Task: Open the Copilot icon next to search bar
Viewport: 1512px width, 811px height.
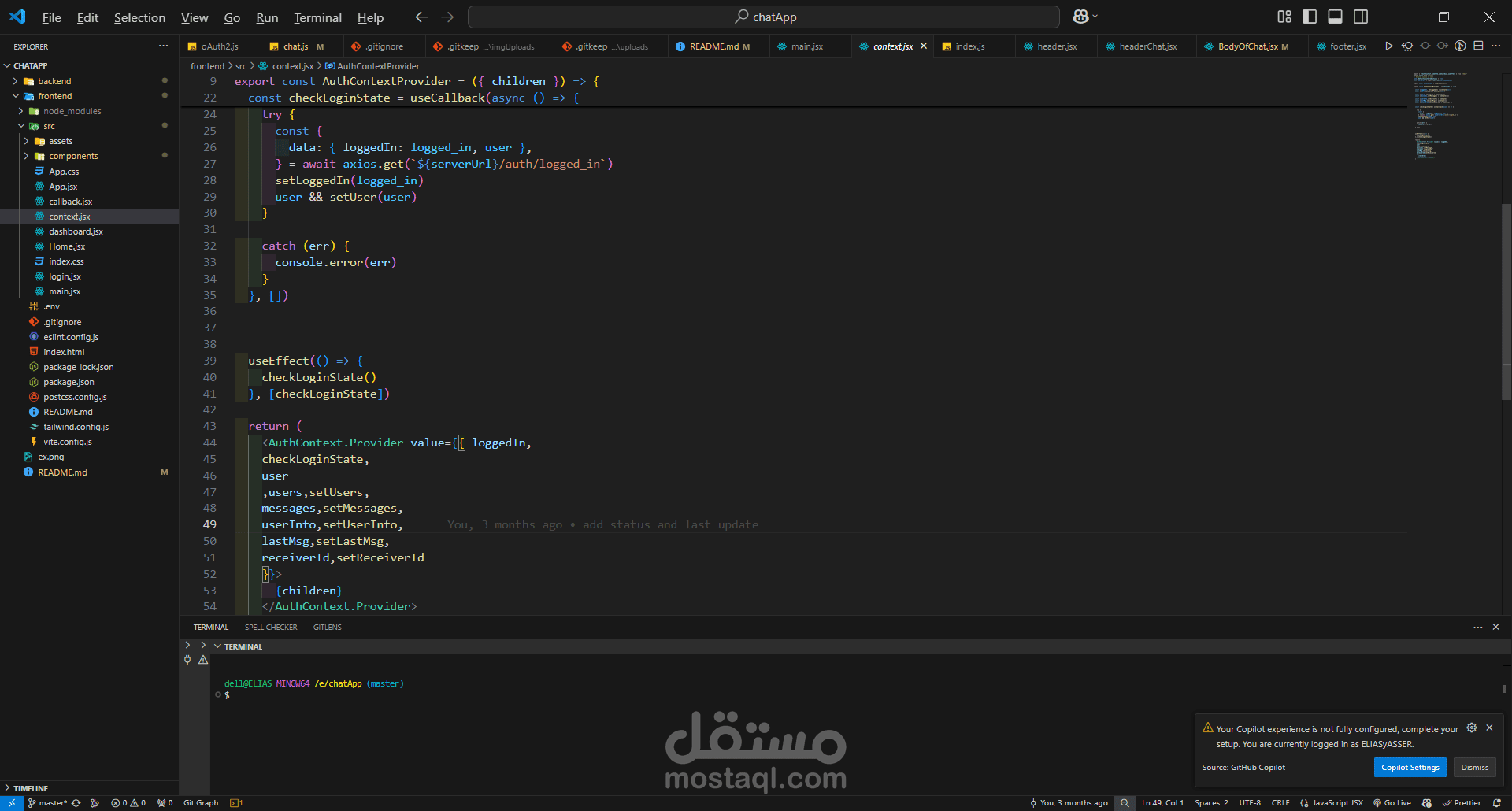Action: [1081, 17]
